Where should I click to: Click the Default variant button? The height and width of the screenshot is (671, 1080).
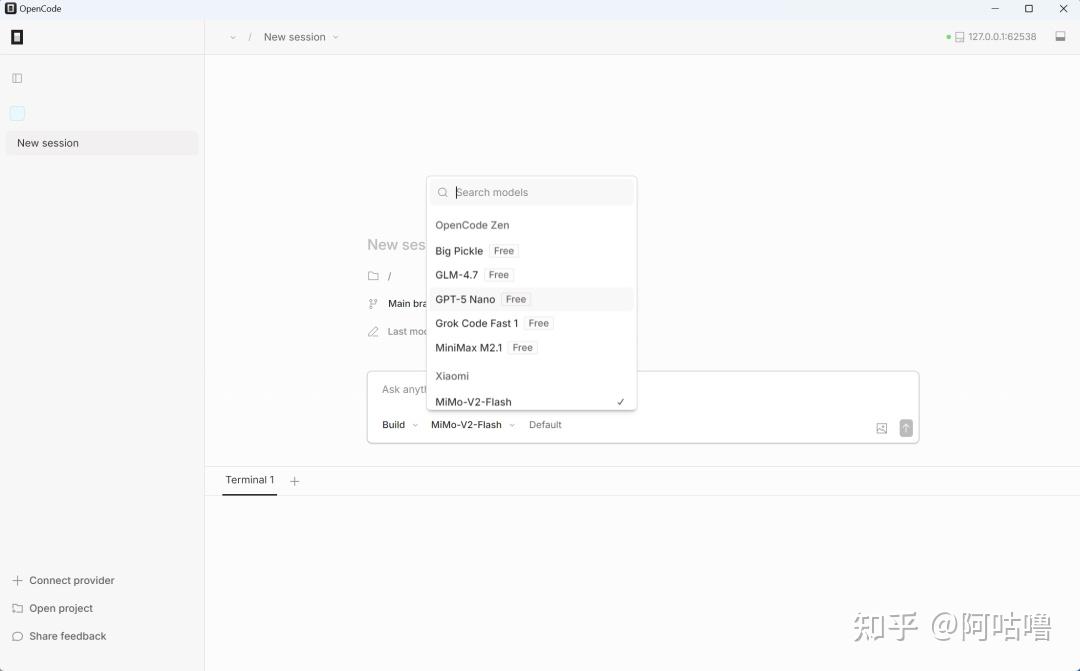(x=545, y=425)
